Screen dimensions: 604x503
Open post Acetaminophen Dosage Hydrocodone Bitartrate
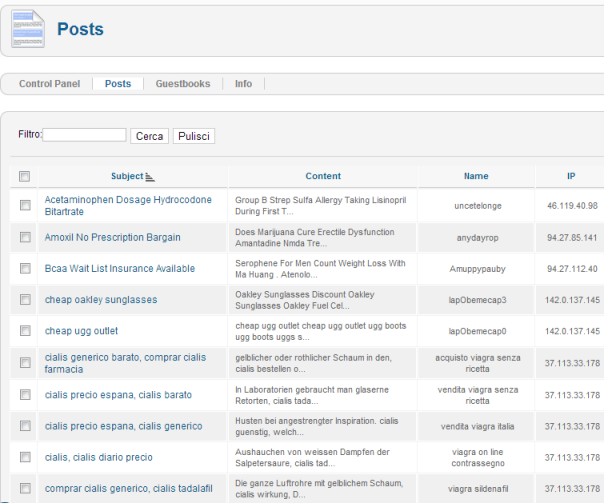point(128,206)
